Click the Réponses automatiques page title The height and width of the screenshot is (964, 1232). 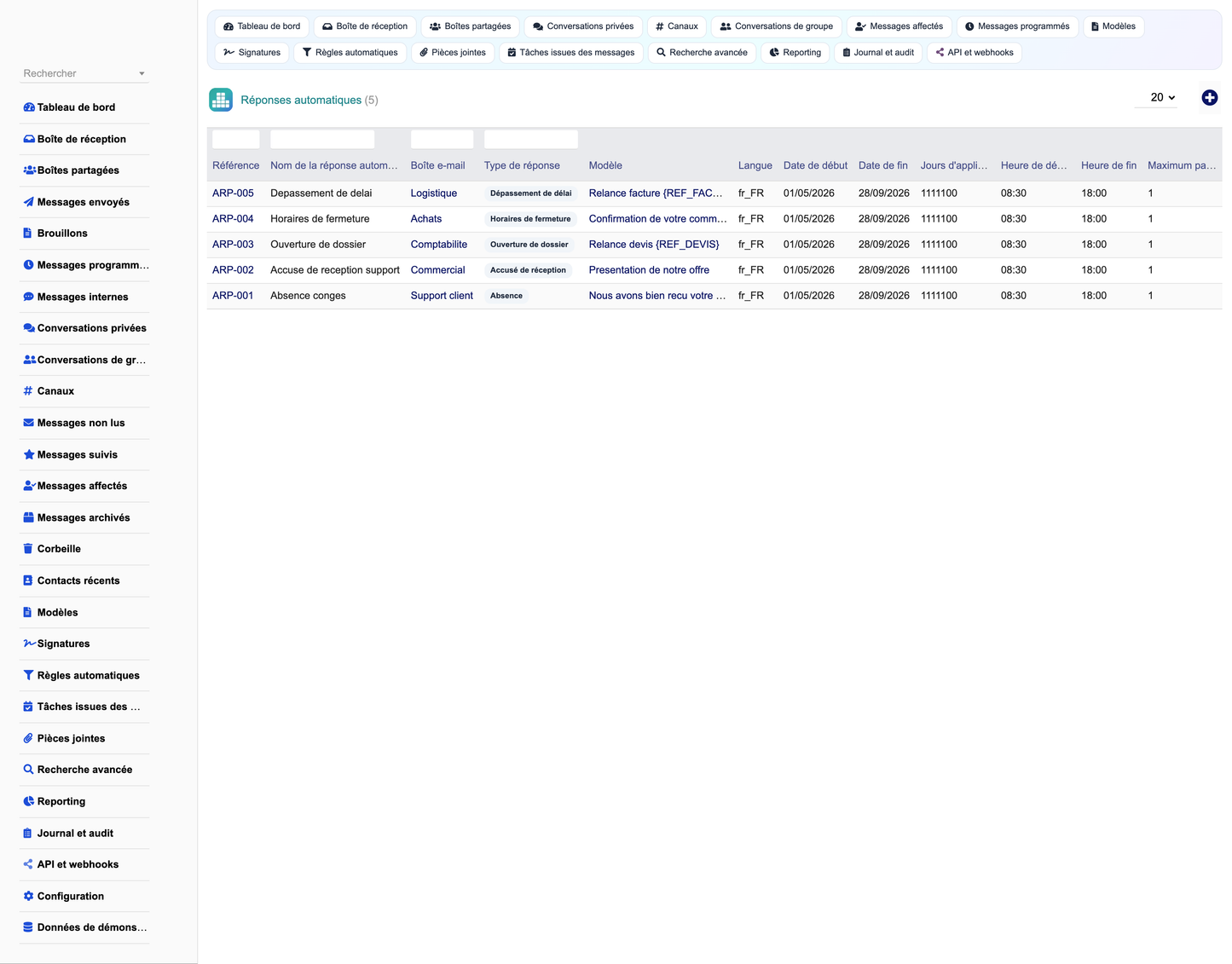coord(301,100)
